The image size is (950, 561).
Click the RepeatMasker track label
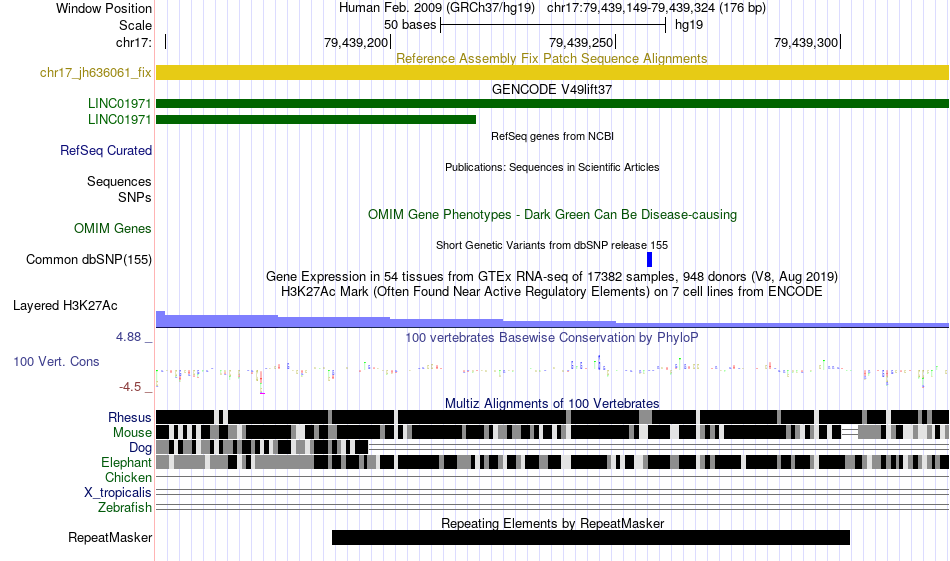click(110, 537)
